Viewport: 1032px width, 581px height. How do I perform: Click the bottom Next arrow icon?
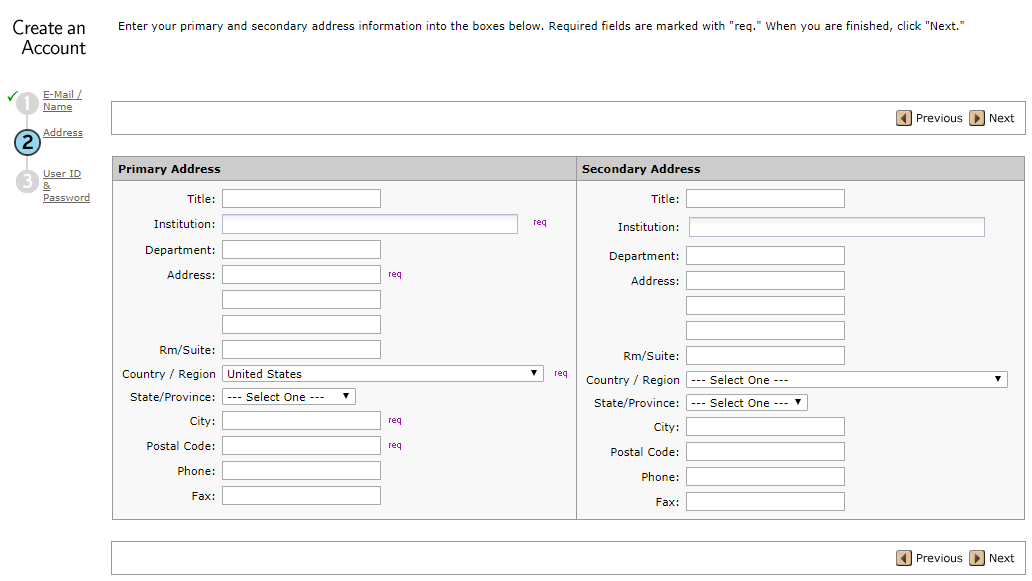click(977, 558)
